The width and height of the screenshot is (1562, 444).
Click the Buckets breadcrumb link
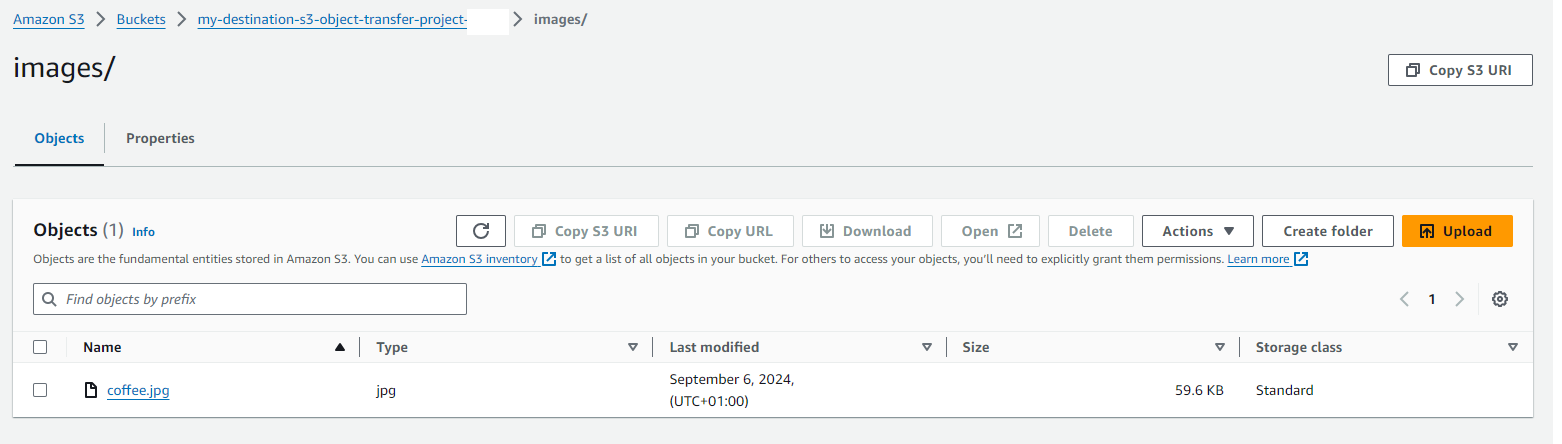point(141,20)
